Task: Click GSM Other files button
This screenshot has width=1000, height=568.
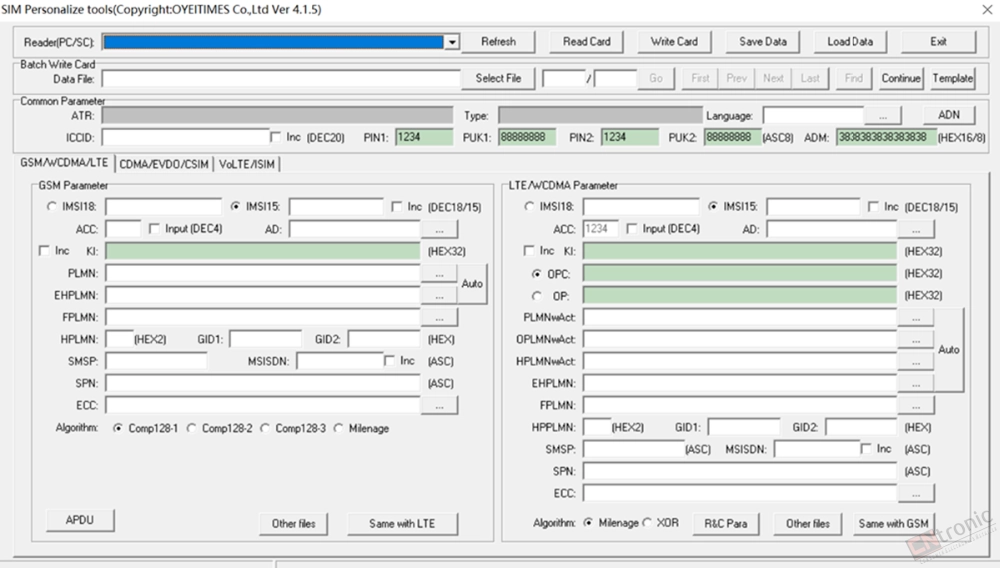Action: [293, 523]
